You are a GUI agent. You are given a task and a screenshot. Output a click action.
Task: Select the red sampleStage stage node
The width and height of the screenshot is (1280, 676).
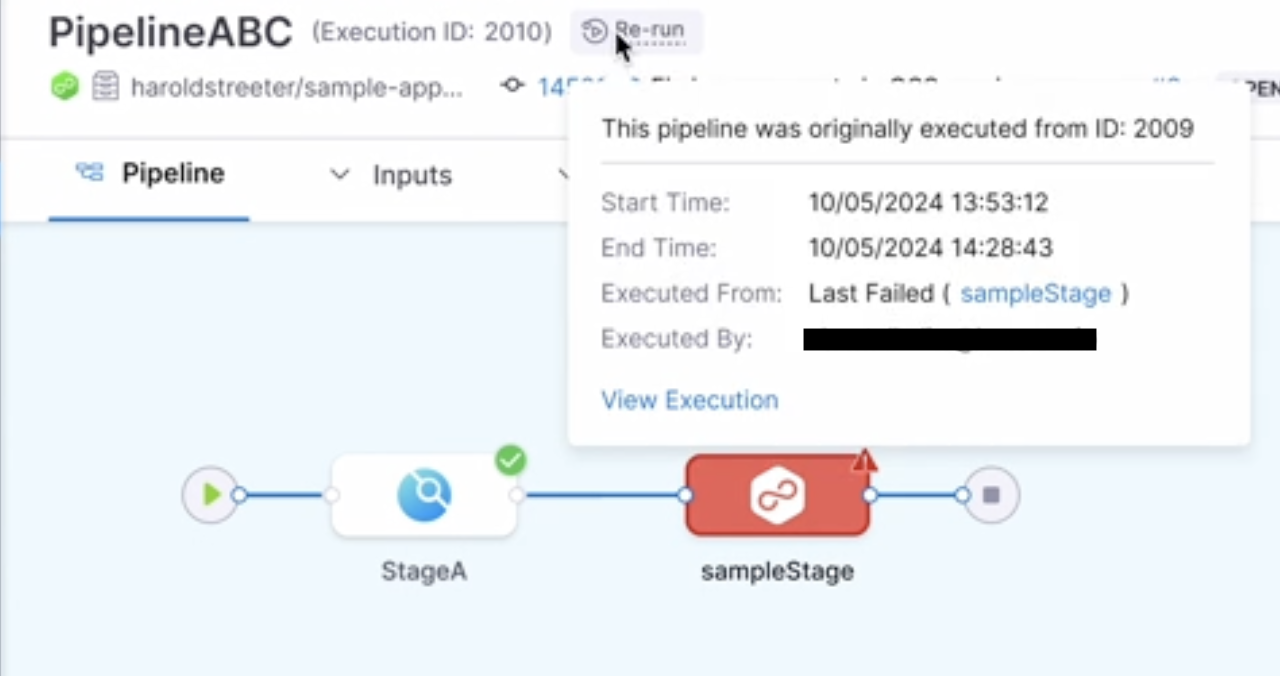777,495
